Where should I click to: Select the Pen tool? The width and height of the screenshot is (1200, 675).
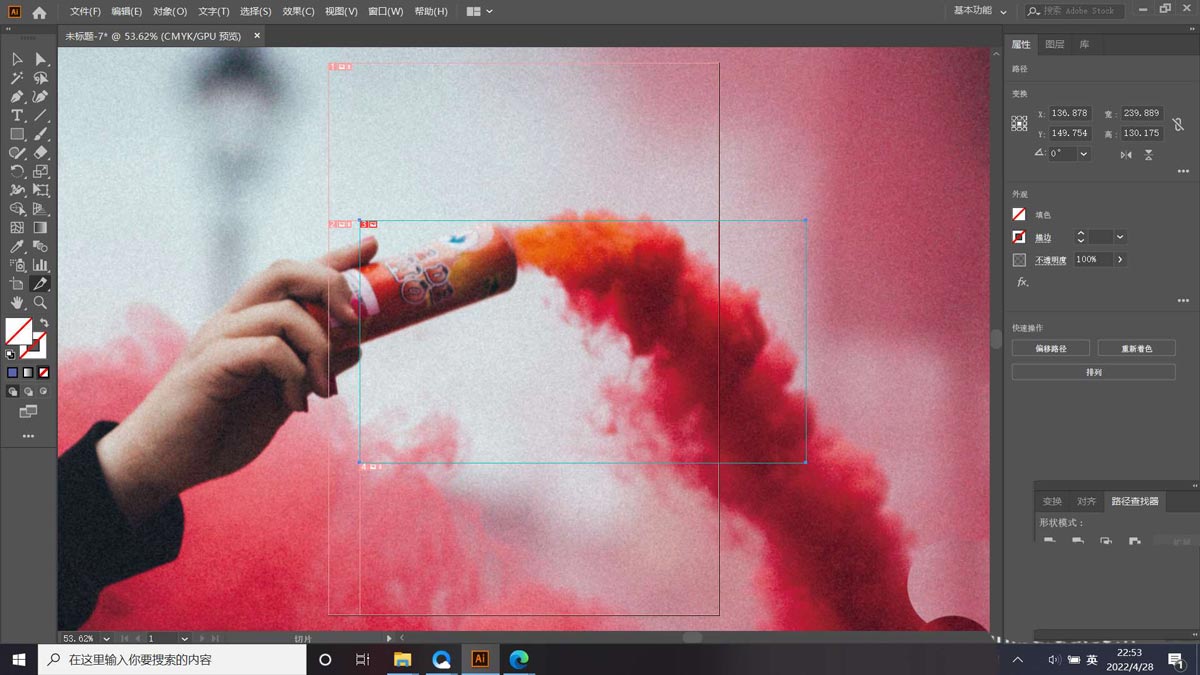(17, 97)
